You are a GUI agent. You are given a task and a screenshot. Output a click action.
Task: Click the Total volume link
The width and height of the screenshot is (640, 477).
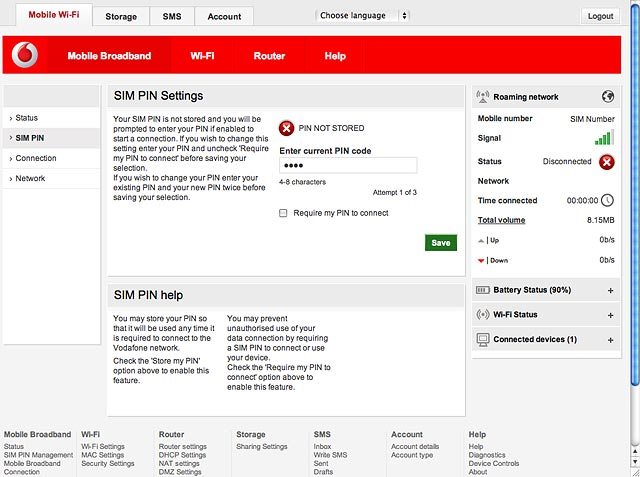(501, 220)
